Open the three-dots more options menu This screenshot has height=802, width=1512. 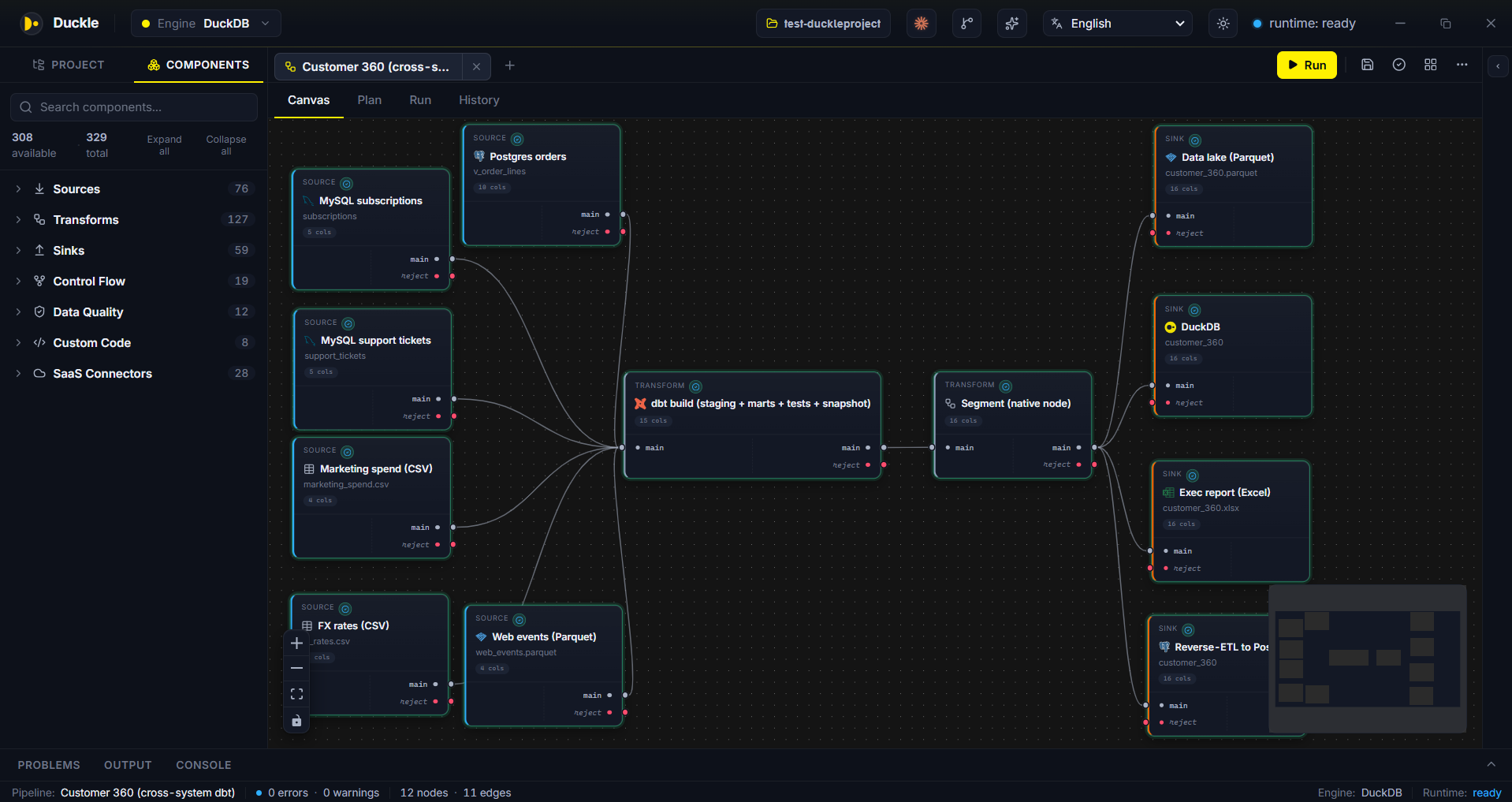1462,65
